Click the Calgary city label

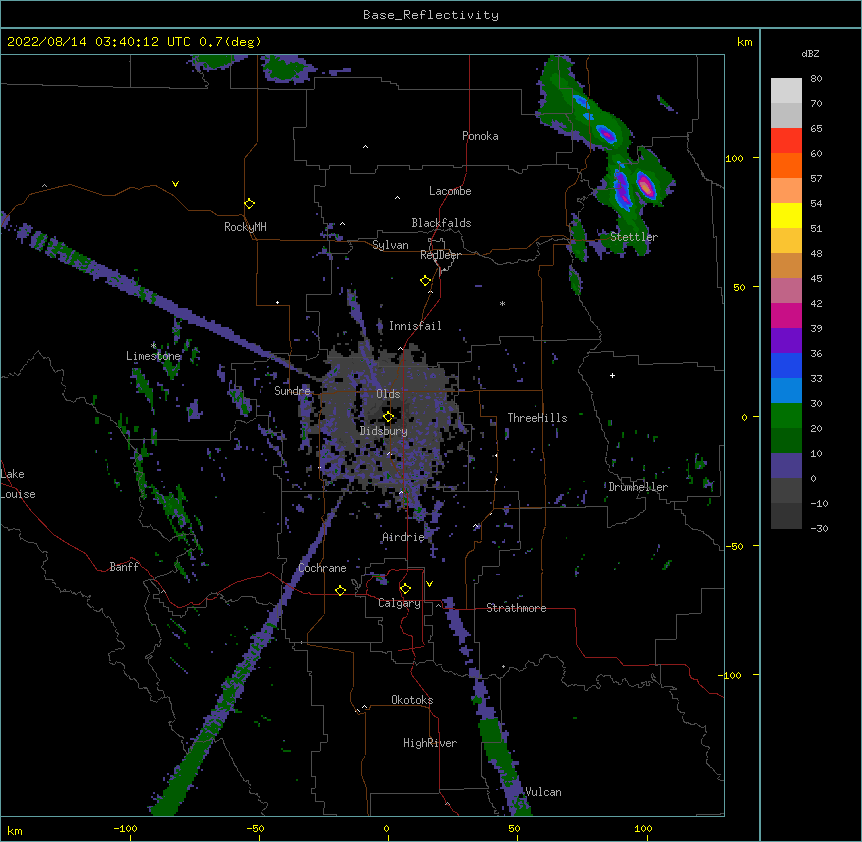(x=399, y=603)
